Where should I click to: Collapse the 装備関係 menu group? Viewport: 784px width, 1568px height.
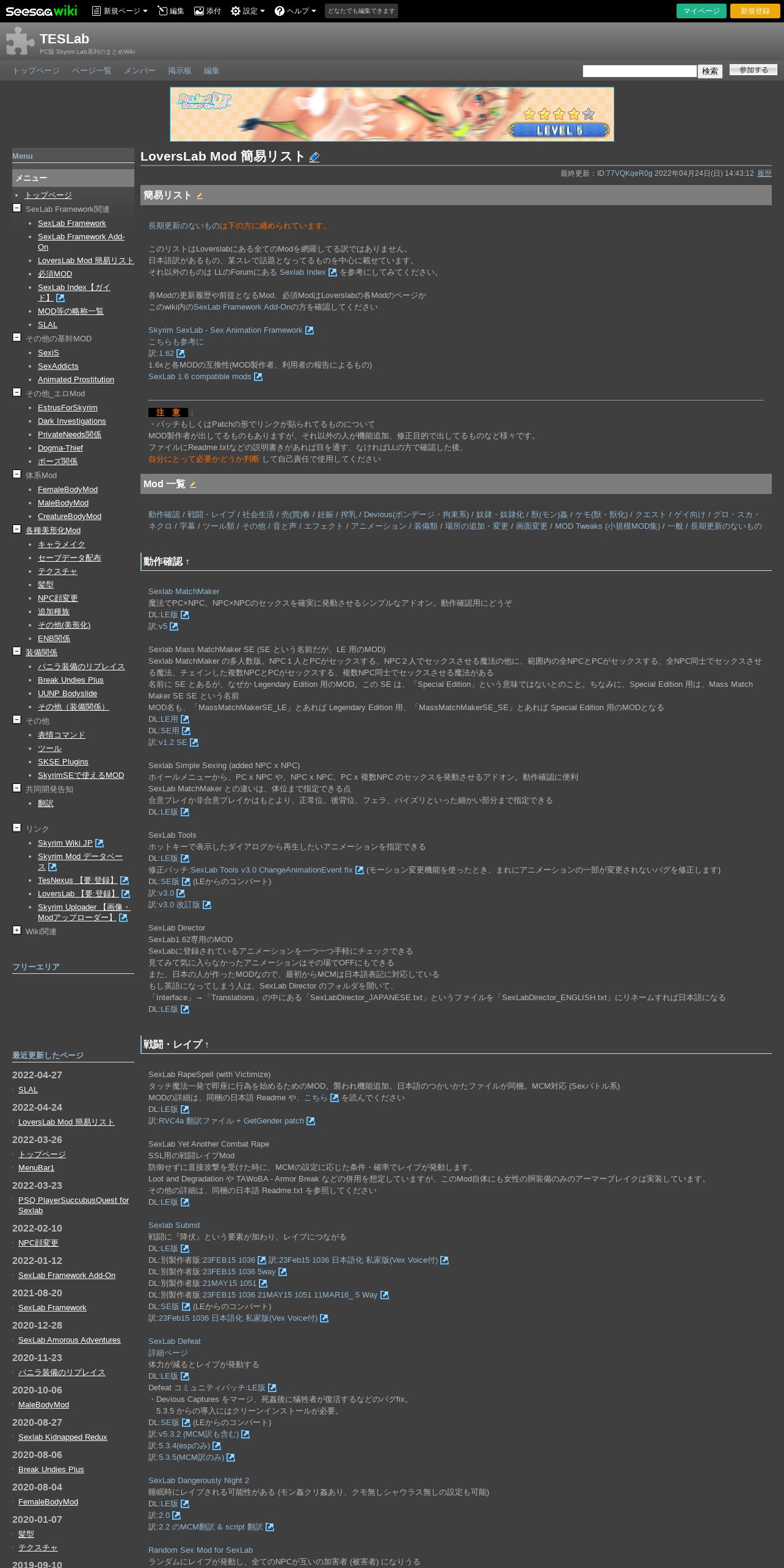click(x=16, y=652)
